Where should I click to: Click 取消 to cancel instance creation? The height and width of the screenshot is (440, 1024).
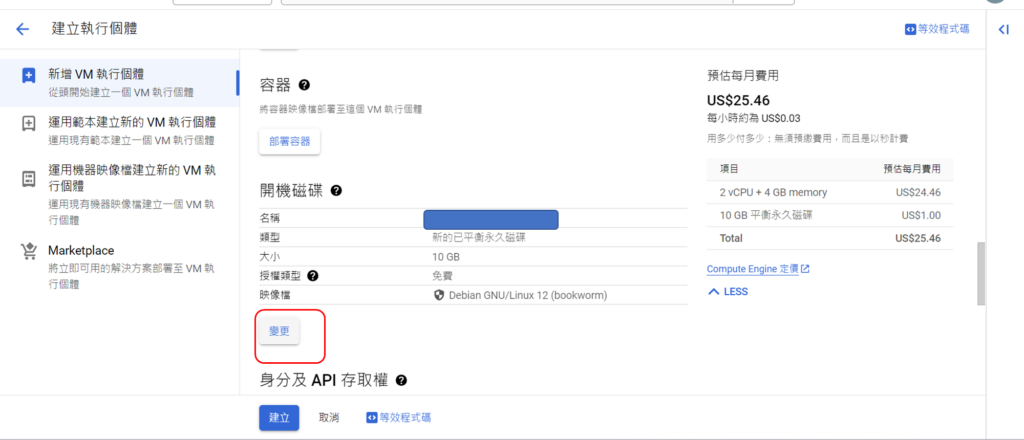point(329,417)
